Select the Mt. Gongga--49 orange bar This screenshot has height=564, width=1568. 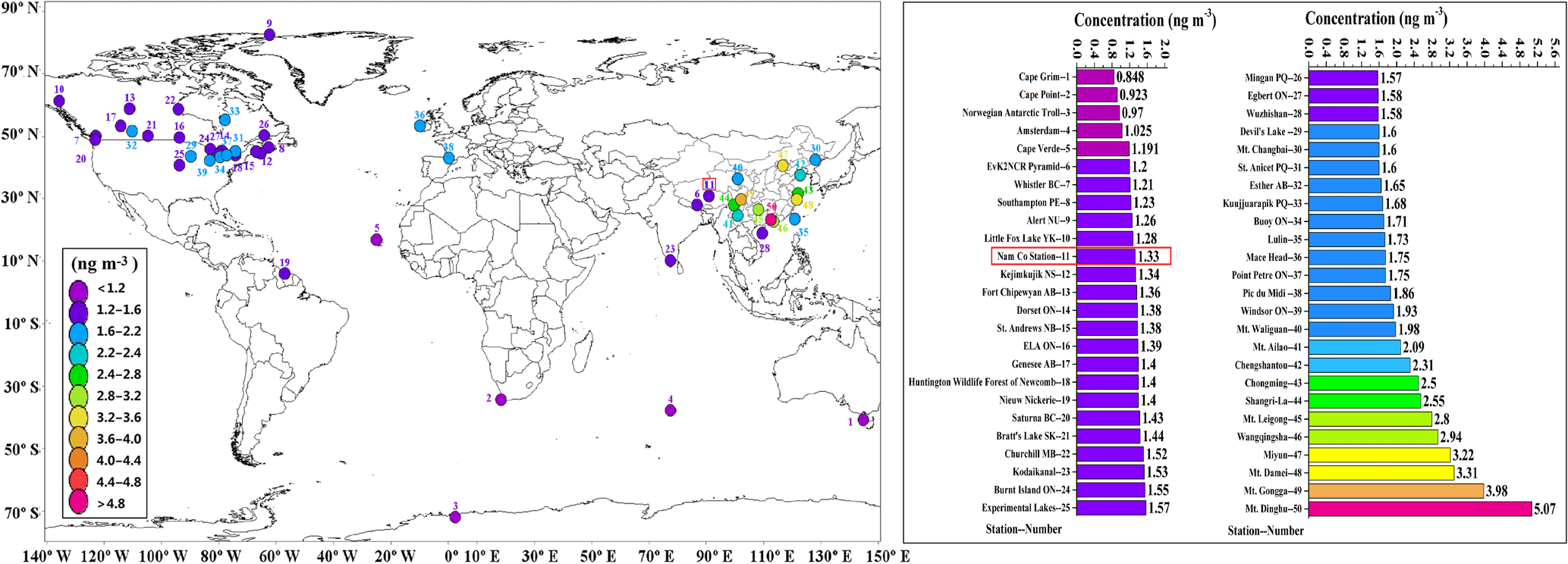(1395, 491)
